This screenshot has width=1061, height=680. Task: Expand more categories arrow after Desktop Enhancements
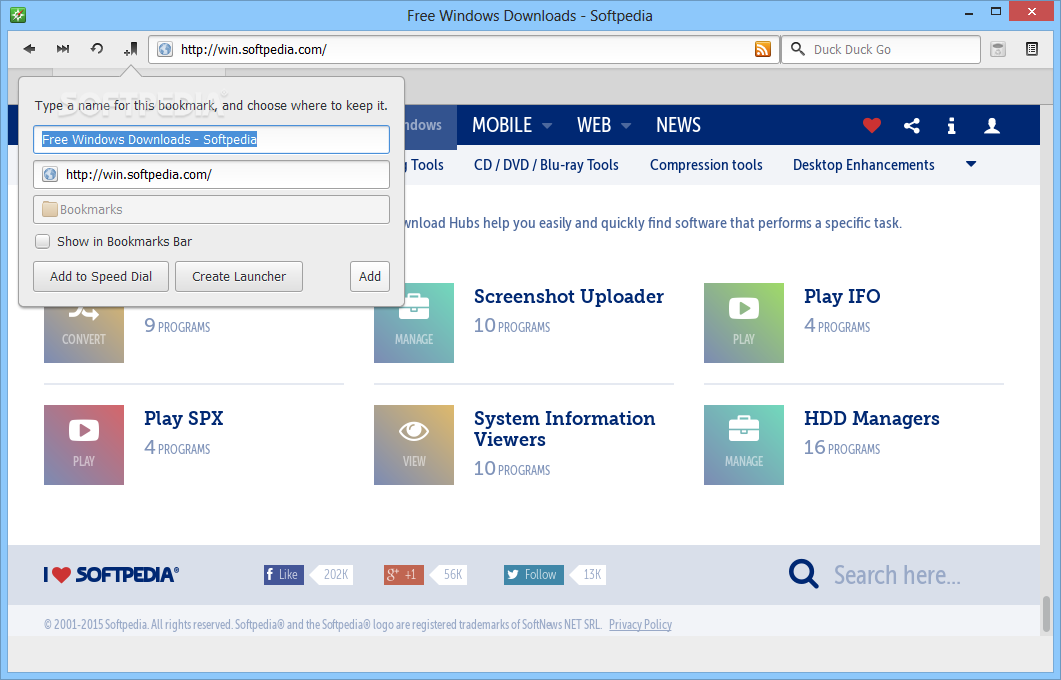pos(971,164)
